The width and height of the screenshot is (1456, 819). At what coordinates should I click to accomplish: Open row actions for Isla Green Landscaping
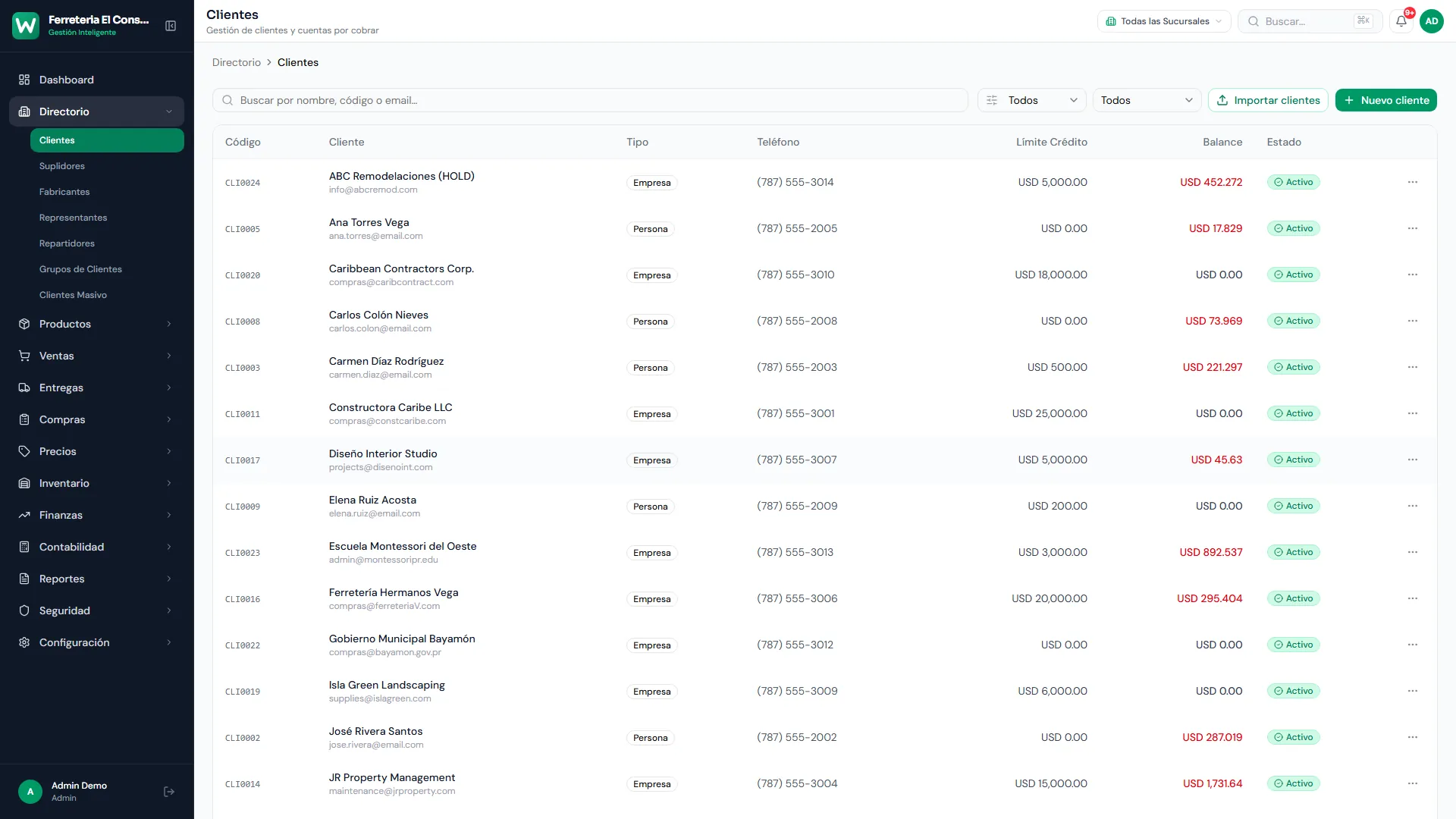pyautogui.click(x=1412, y=691)
